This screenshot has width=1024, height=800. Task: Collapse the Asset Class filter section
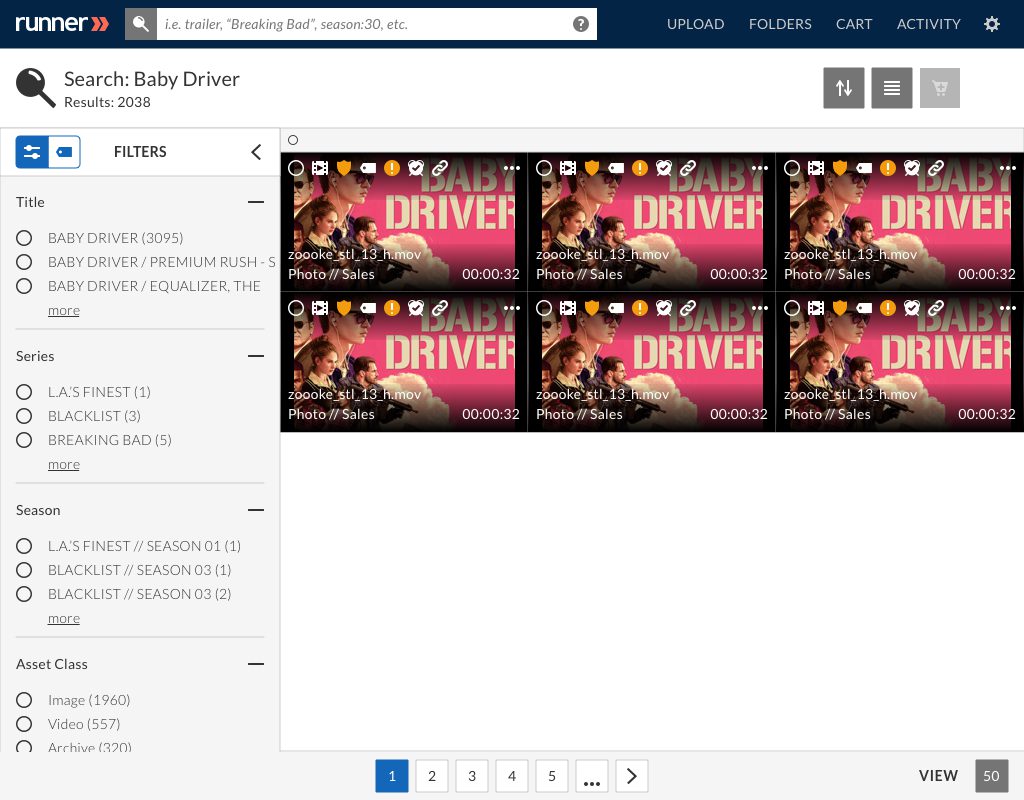coord(256,664)
